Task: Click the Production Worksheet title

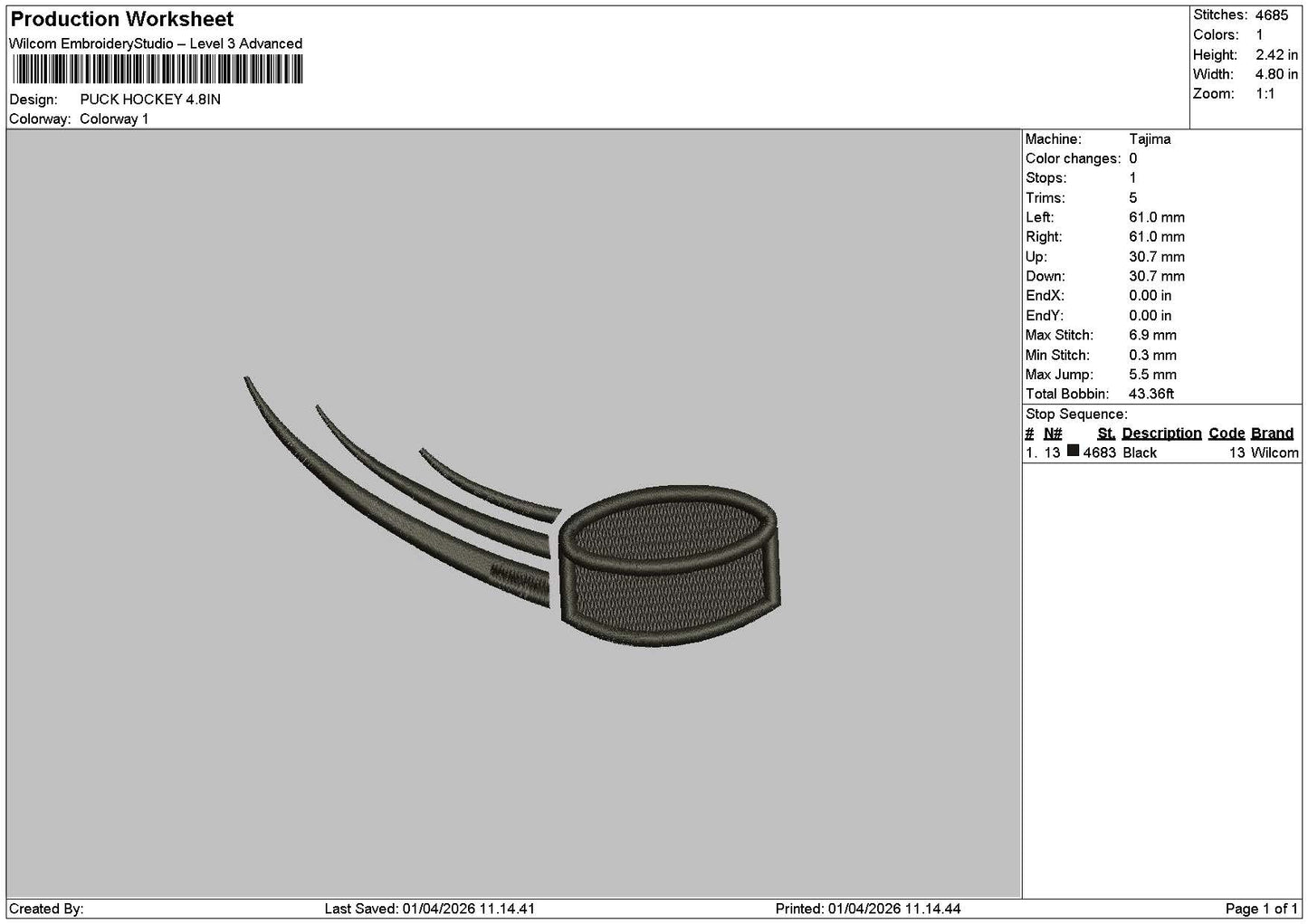Action: (121, 19)
